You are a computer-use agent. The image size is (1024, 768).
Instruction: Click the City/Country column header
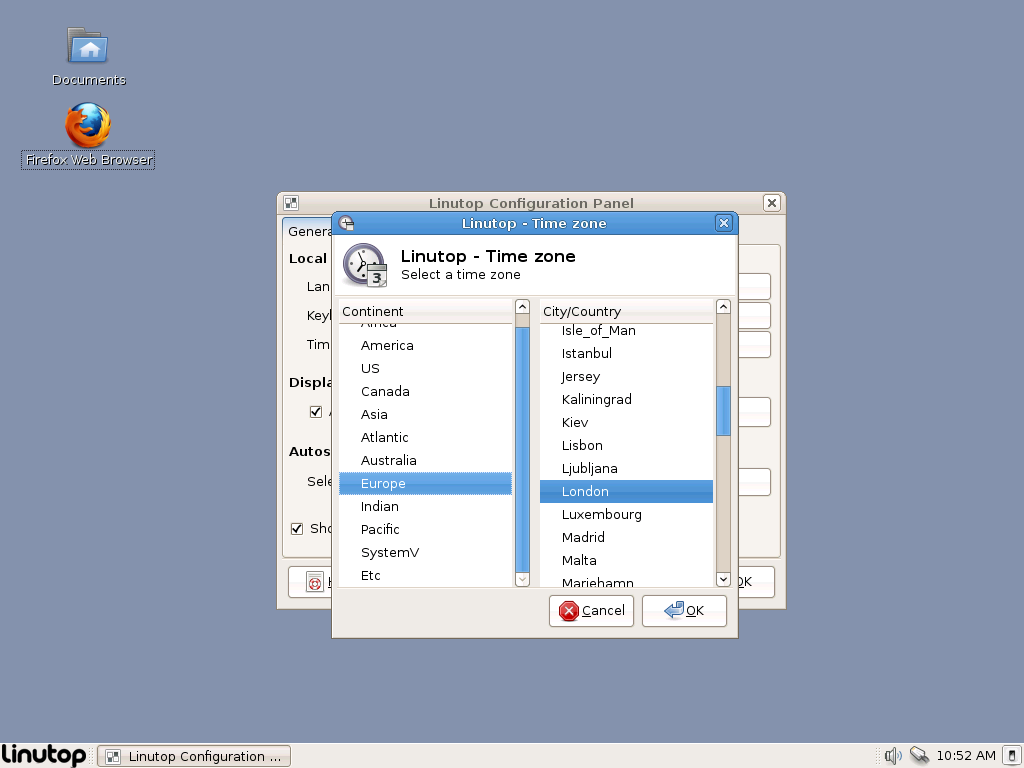pyautogui.click(x=626, y=312)
